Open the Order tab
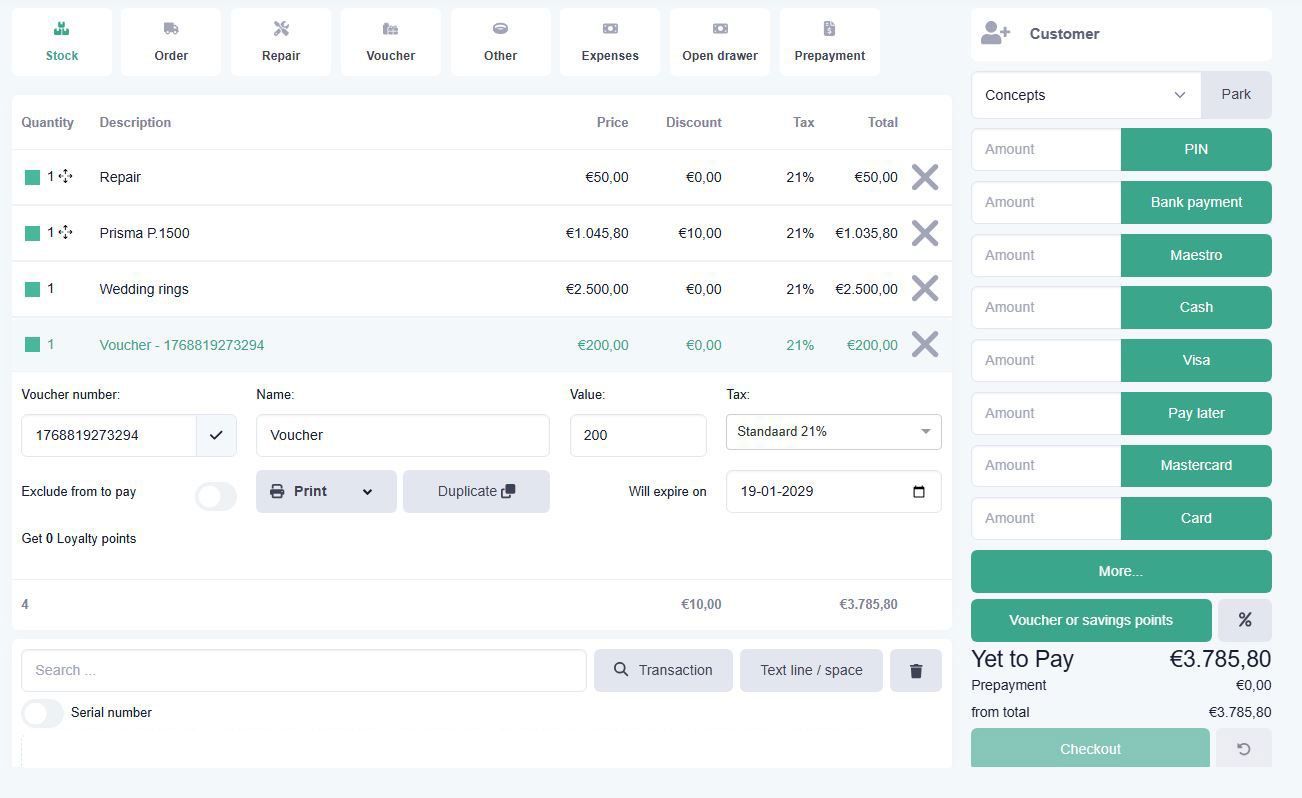This screenshot has width=1302, height=798. click(171, 42)
